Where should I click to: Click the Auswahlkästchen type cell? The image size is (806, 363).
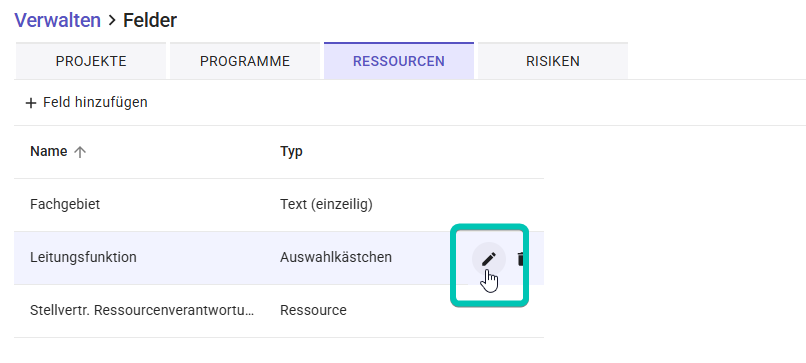(336, 257)
